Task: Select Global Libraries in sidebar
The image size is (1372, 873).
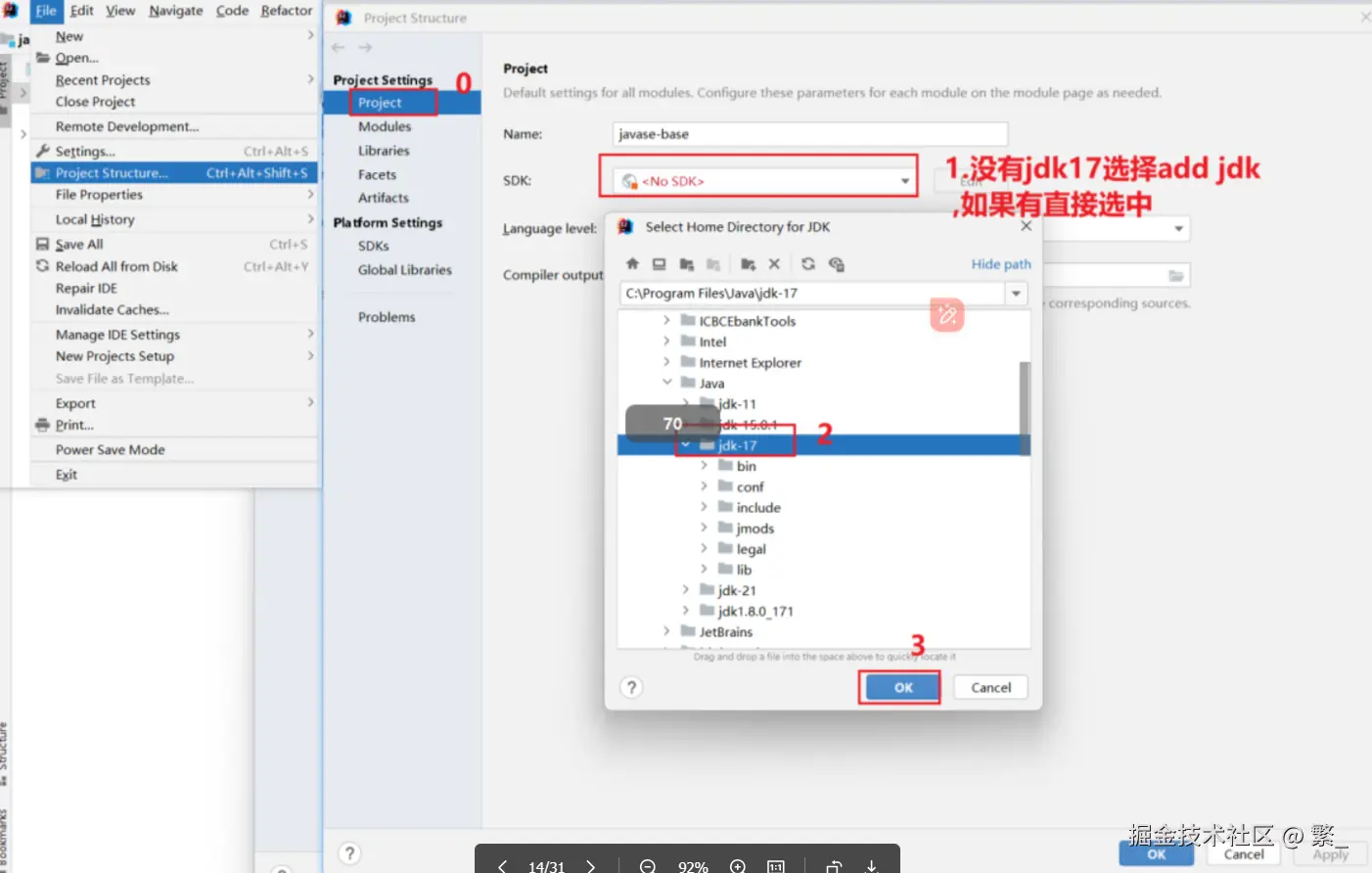Action: (405, 270)
